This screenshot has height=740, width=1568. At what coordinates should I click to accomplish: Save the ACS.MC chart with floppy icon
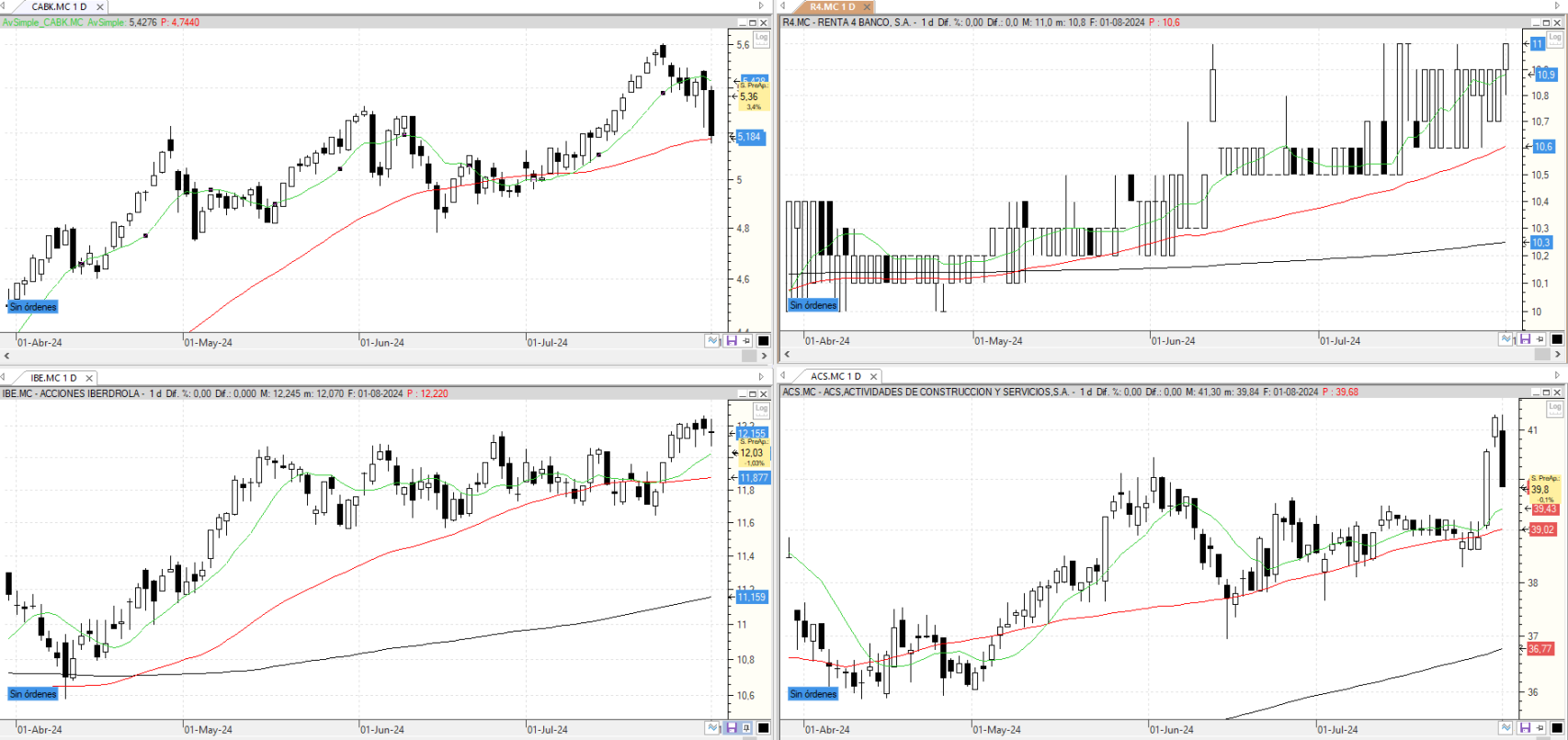pos(1525,727)
